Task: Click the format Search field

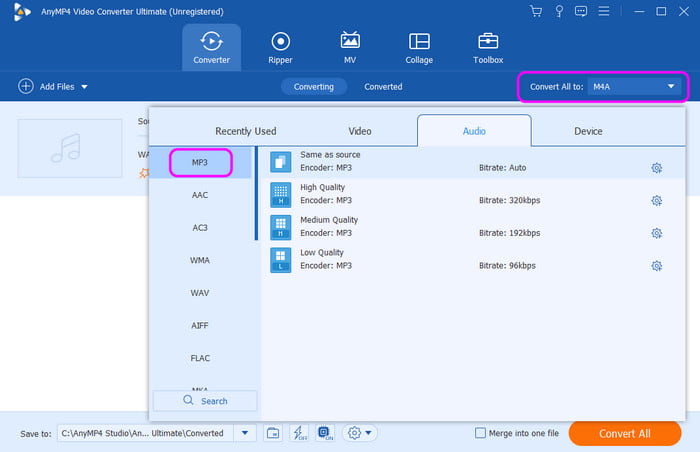Action: pyautogui.click(x=205, y=401)
